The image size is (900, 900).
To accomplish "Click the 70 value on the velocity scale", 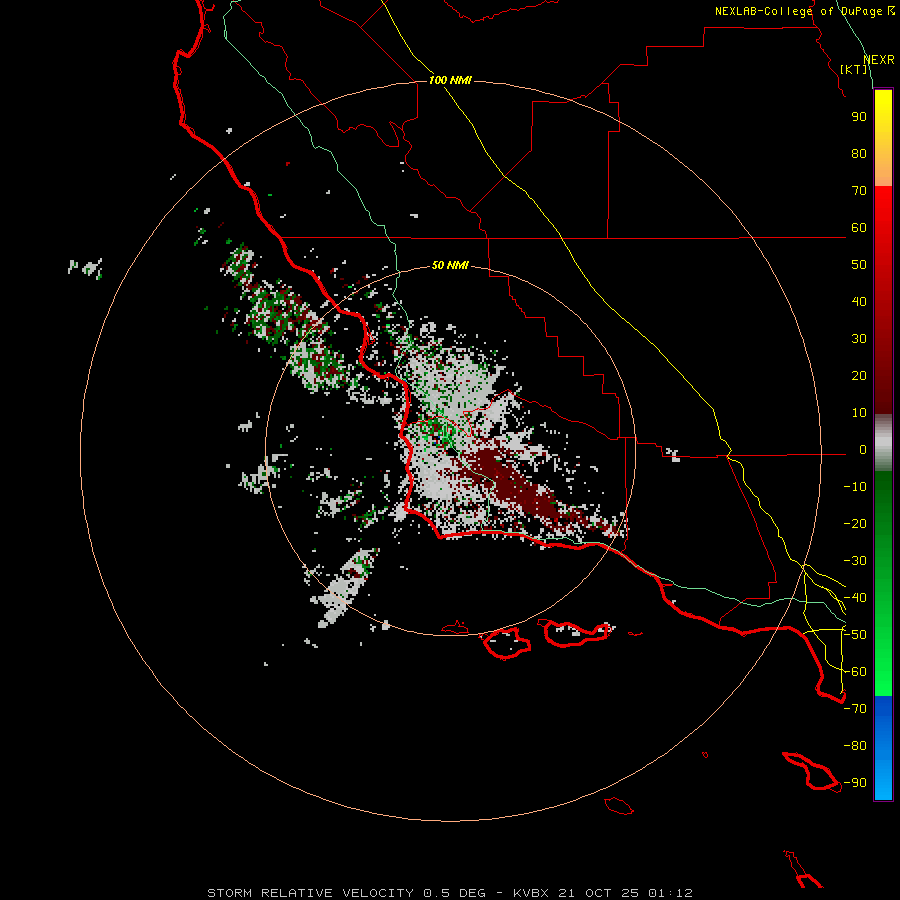I will (x=859, y=191).
